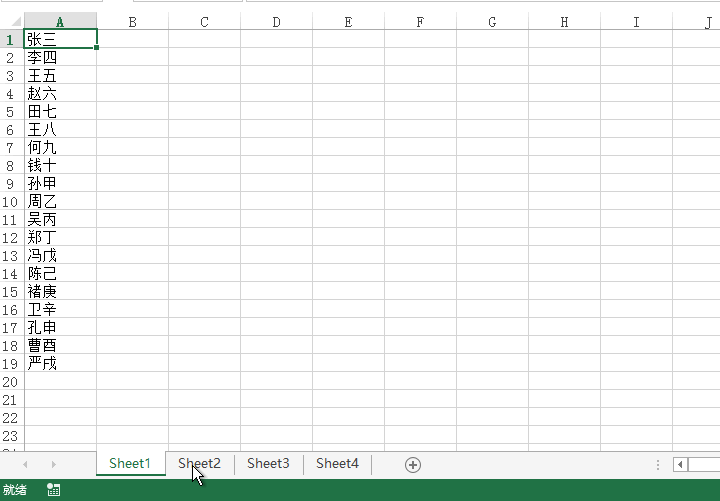
Task: Click cell containing 曹酉
Action: (x=60, y=345)
